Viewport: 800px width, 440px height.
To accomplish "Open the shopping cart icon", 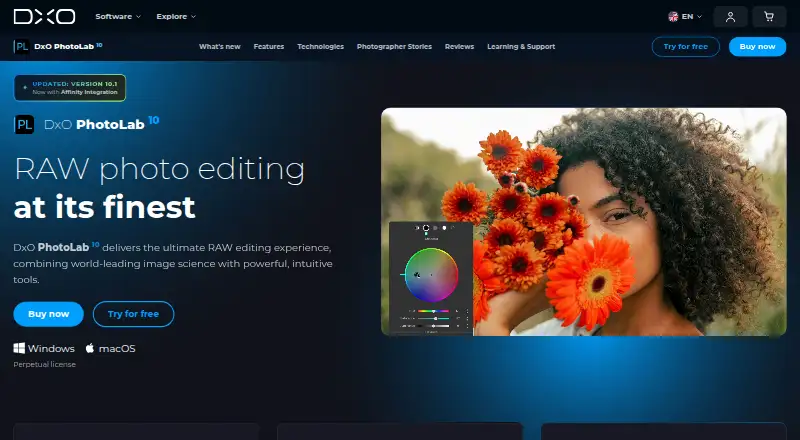I will (769, 17).
